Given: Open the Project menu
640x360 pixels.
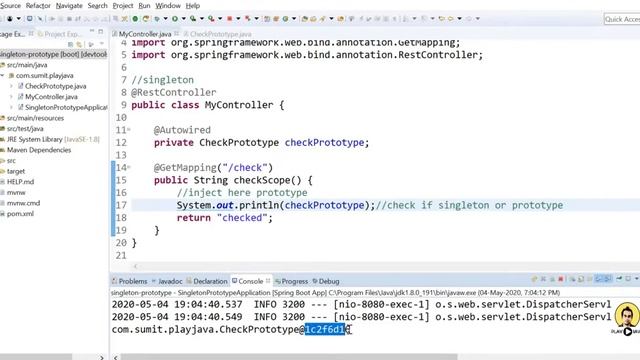Looking at the screenshot, I should (x=123, y=6).
